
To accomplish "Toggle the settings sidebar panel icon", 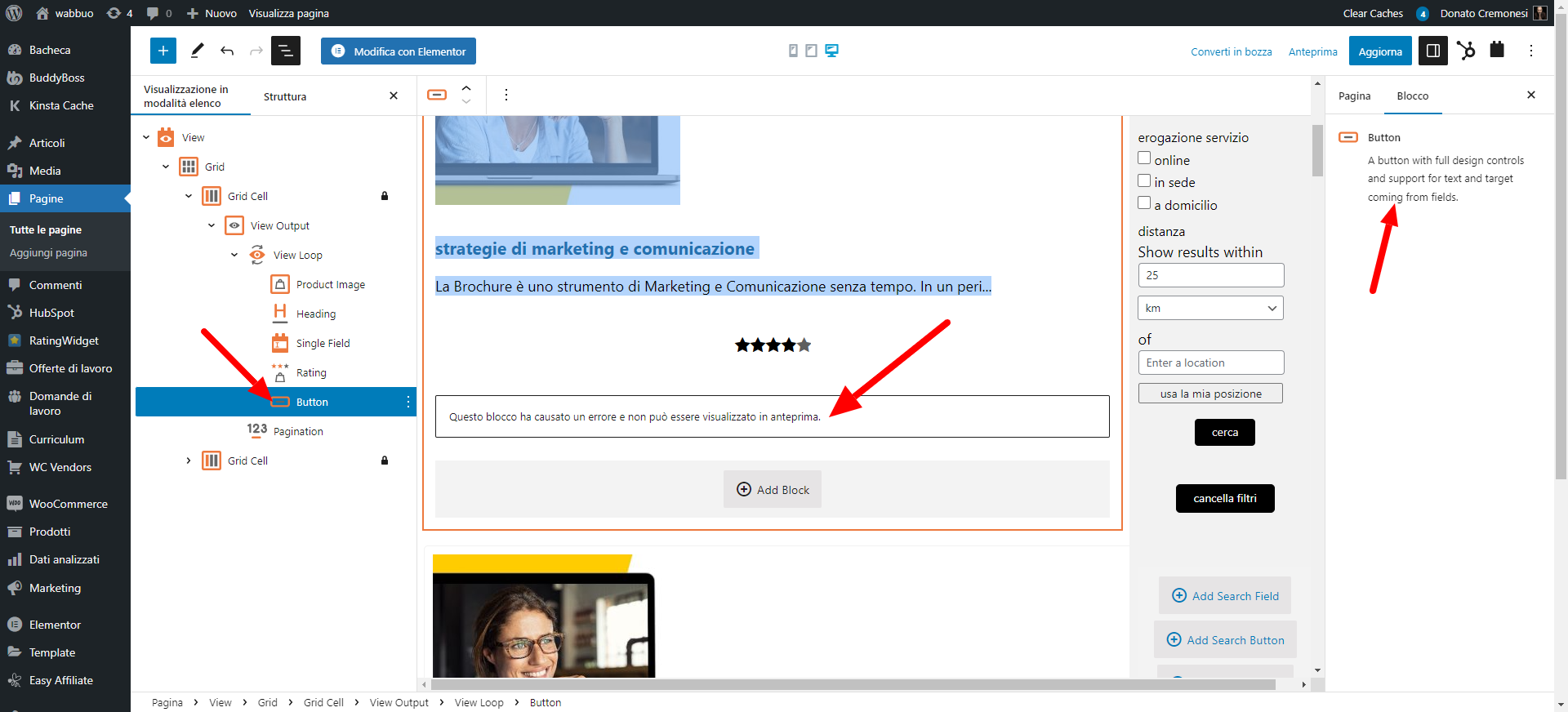I will [1433, 51].
